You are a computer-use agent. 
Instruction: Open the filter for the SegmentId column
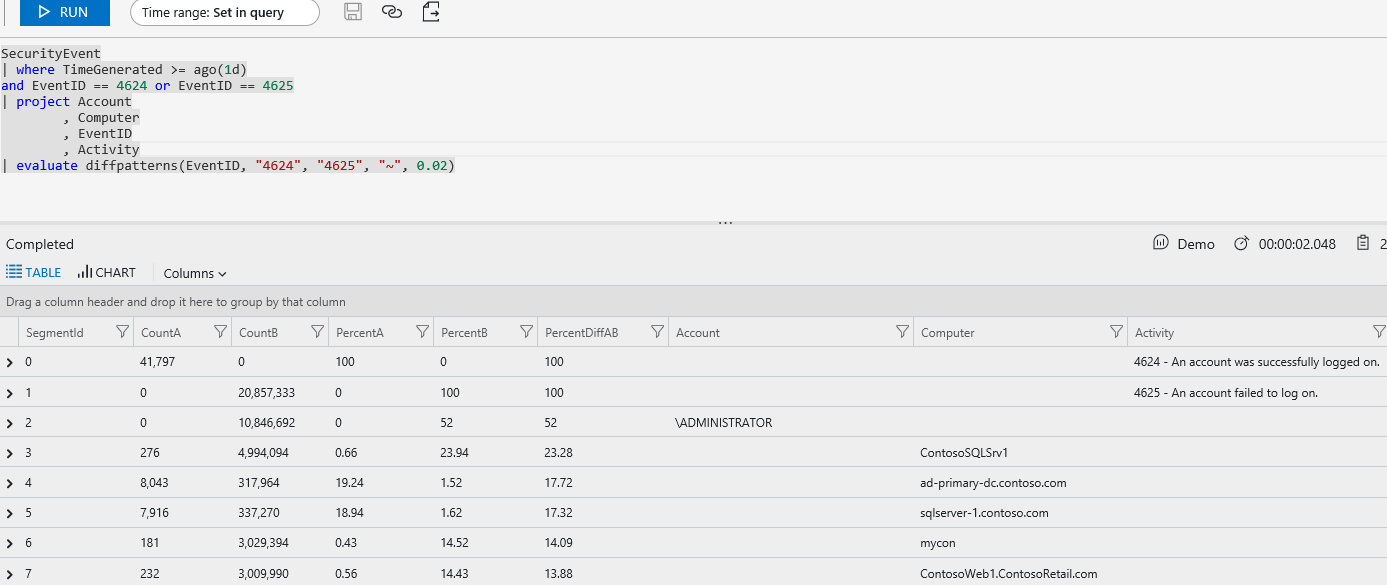[123, 332]
